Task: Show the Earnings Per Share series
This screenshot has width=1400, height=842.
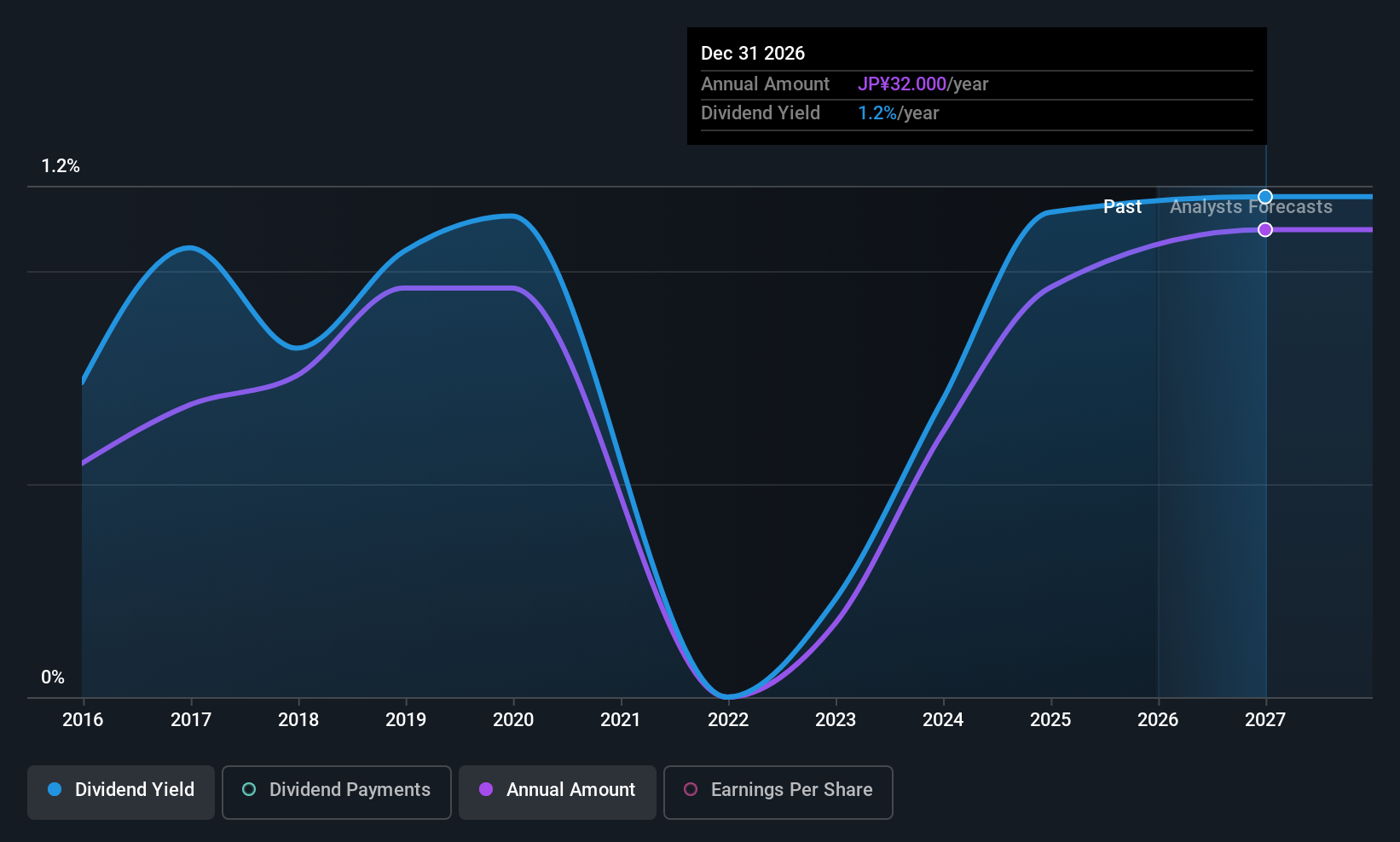Action: pos(778,792)
